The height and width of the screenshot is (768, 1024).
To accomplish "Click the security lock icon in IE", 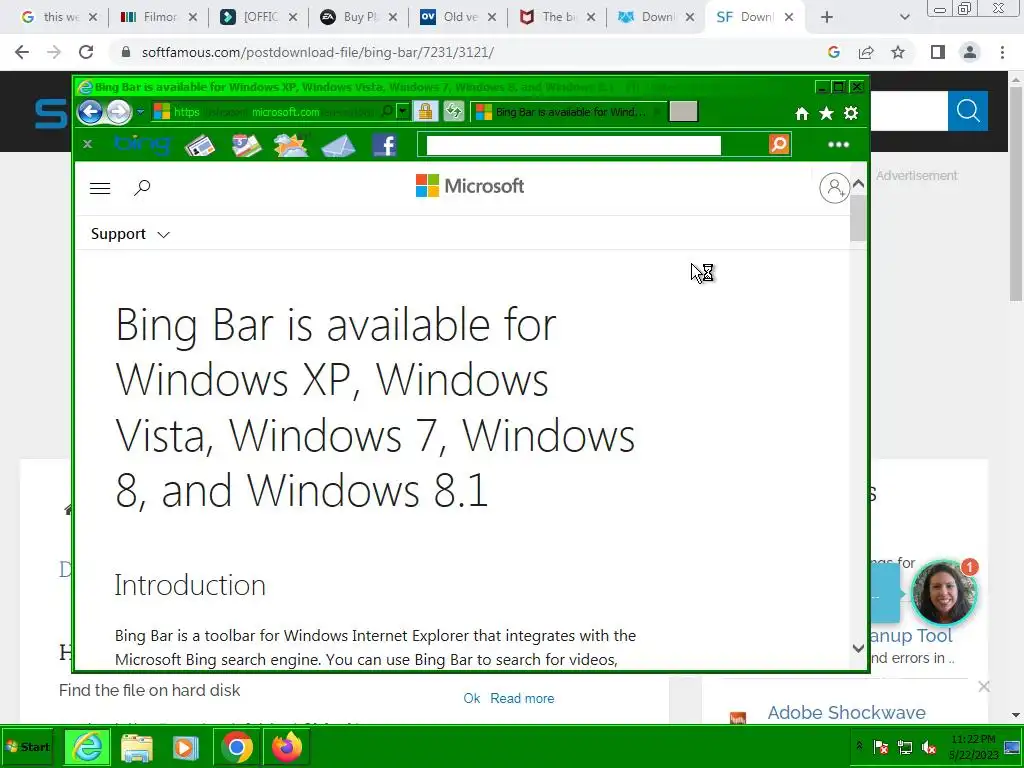I will pyautogui.click(x=425, y=112).
